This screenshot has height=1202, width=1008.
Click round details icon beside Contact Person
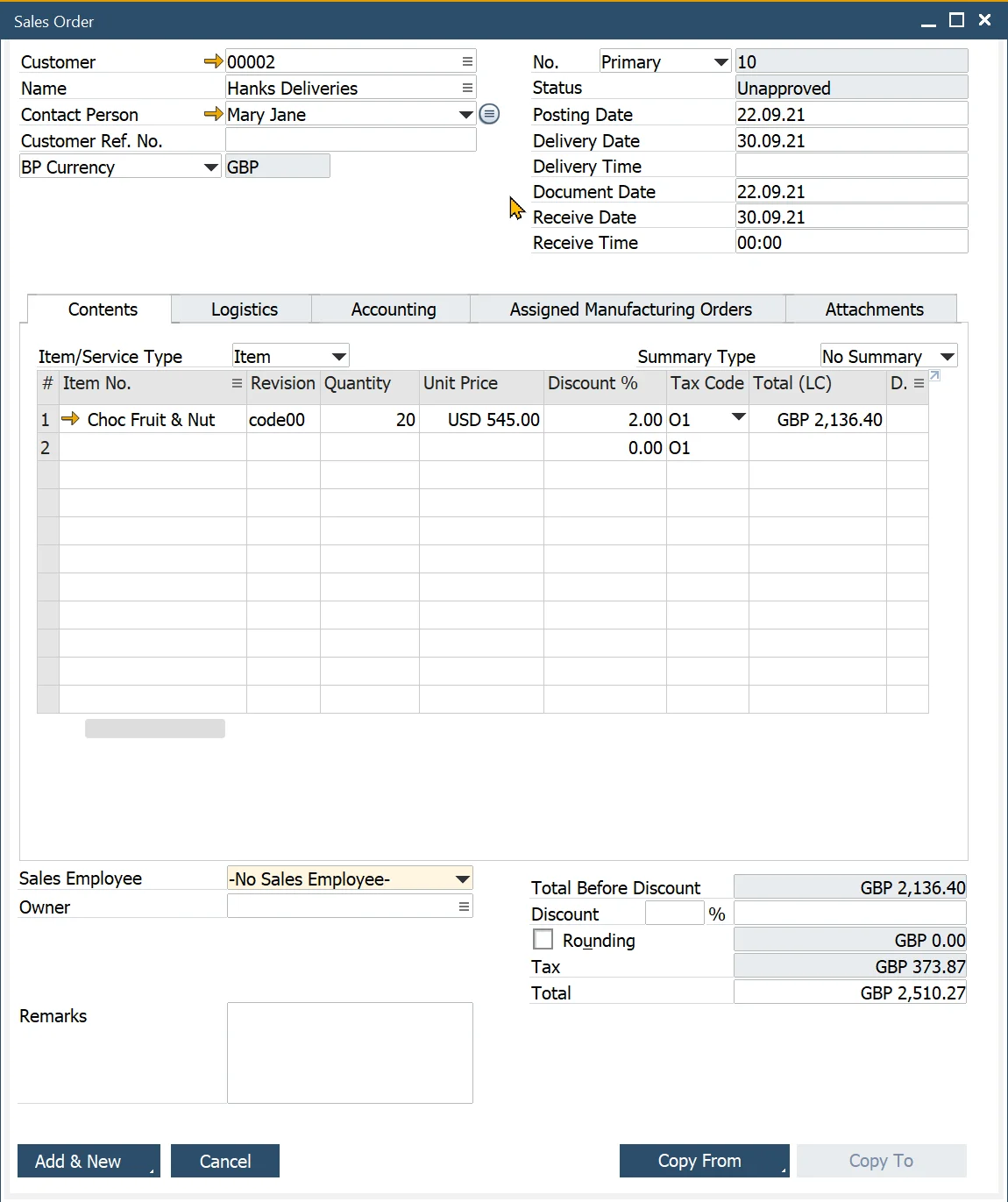tap(489, 114)
